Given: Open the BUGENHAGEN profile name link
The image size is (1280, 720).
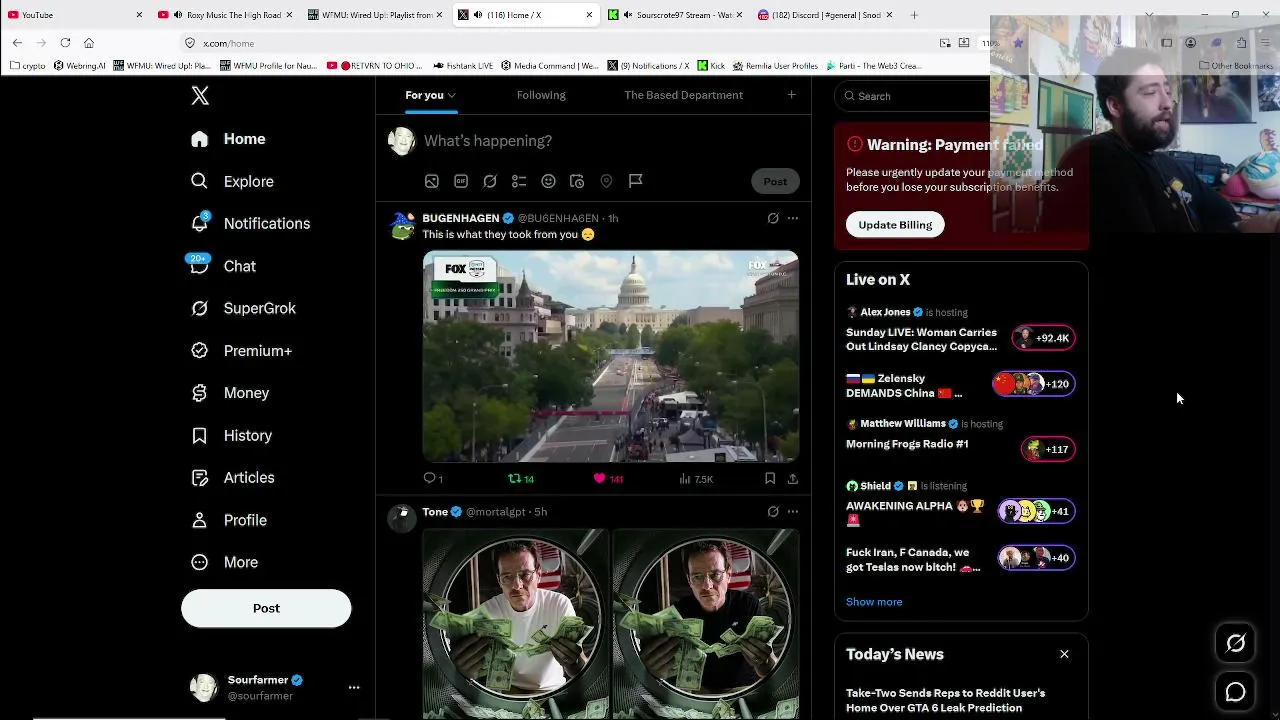Looking at the screenshot, I should click(x=461, y=218).
